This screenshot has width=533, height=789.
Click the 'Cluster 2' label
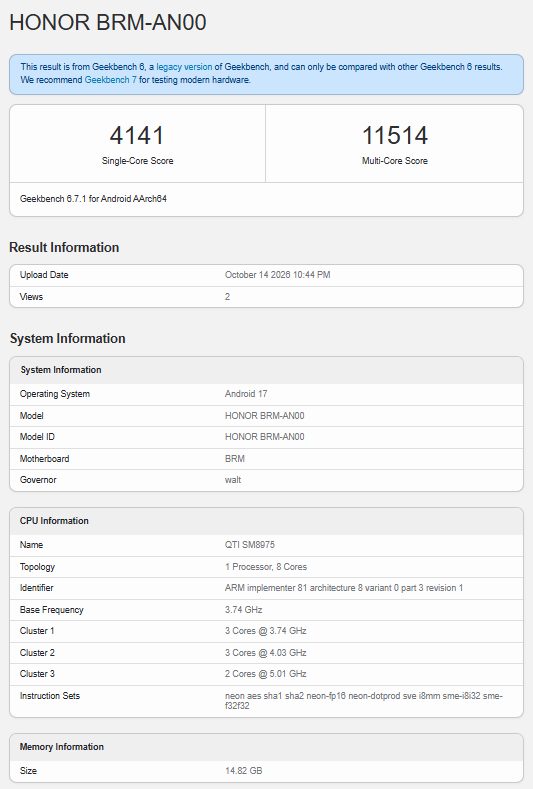click(x=37, y=653)
